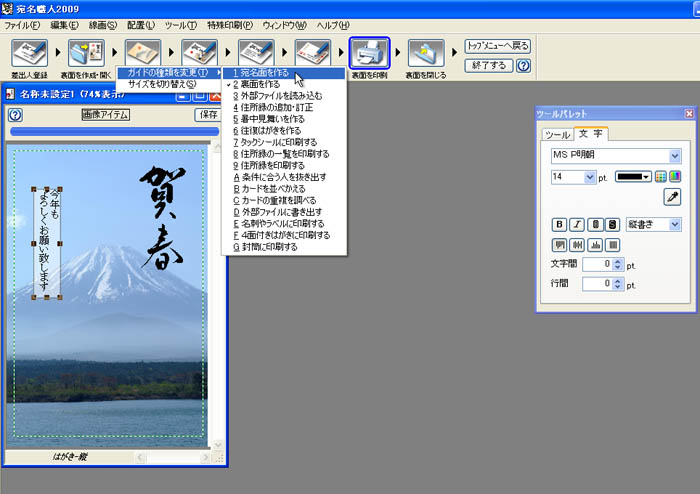This screenshot has width=700, height=494.
Task: Open the rainbow color spectrum icon
Action: [x=674, y=177]
